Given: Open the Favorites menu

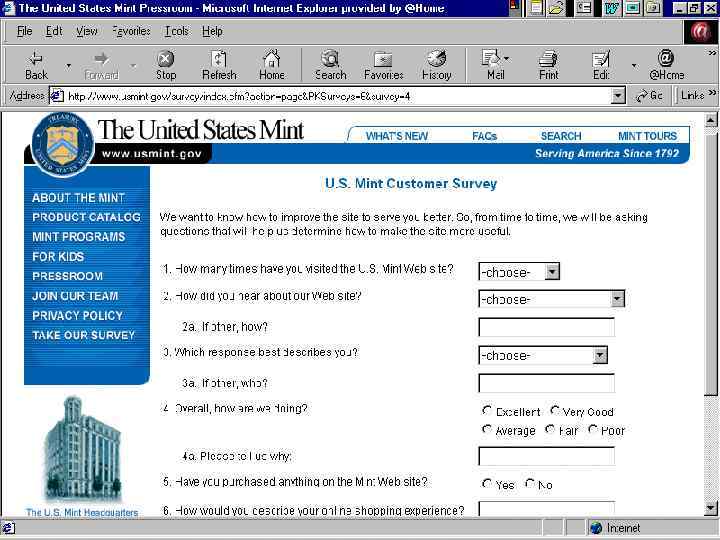Looking at the screenshot, I should tap(131, 31).
